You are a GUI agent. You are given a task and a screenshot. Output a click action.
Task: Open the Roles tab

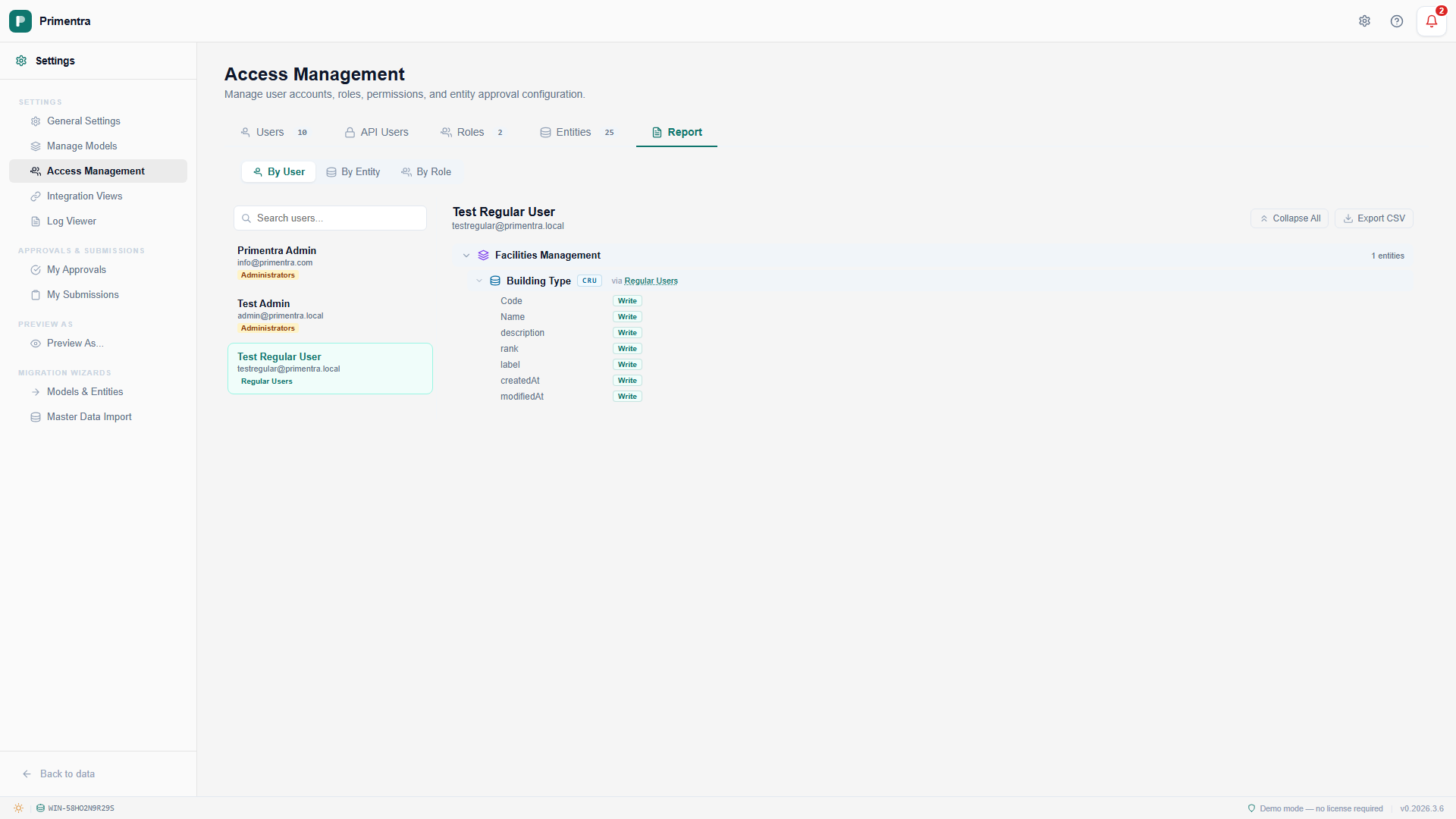click(x=471, y=133)
